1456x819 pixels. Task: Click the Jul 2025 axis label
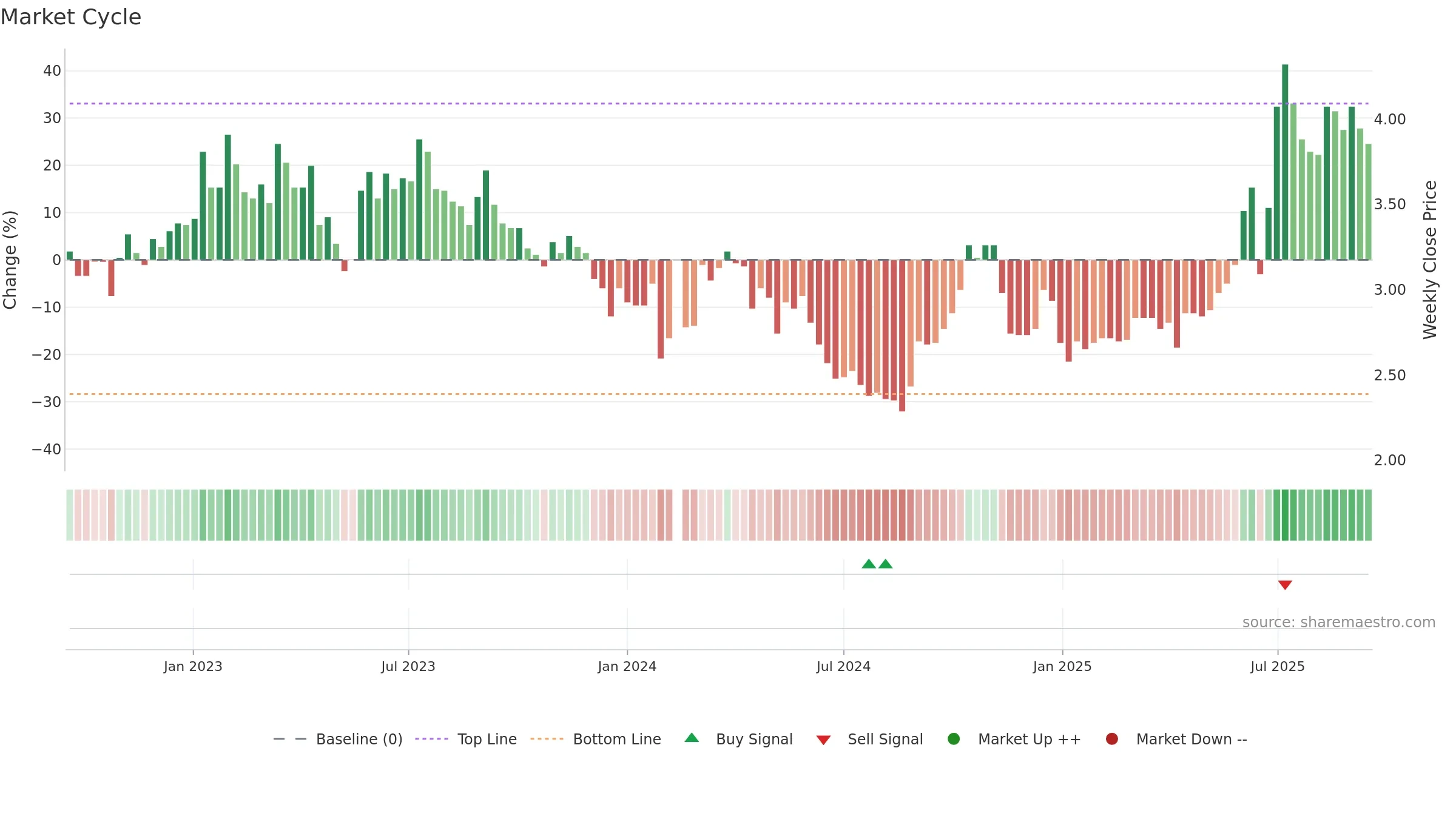click(x=1278, y=666)
